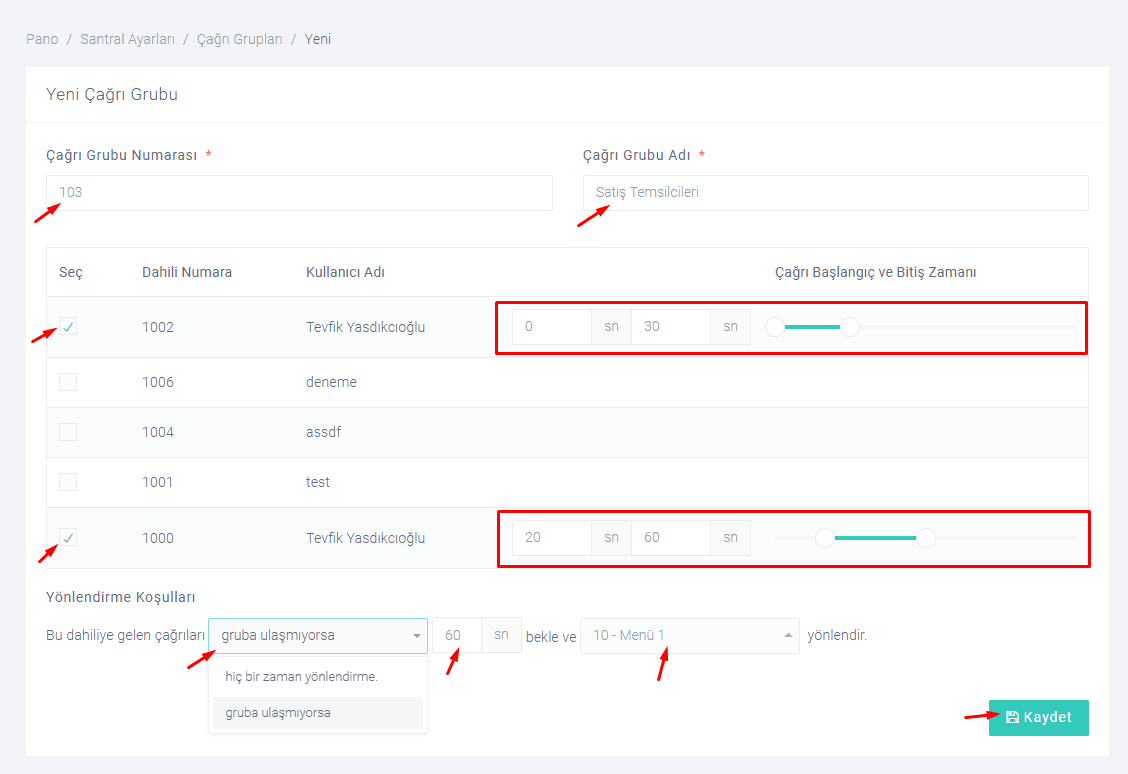Uncheck the checkbox for extension 1000
The width and height of the screenshot is (1128, 774).
68,538
